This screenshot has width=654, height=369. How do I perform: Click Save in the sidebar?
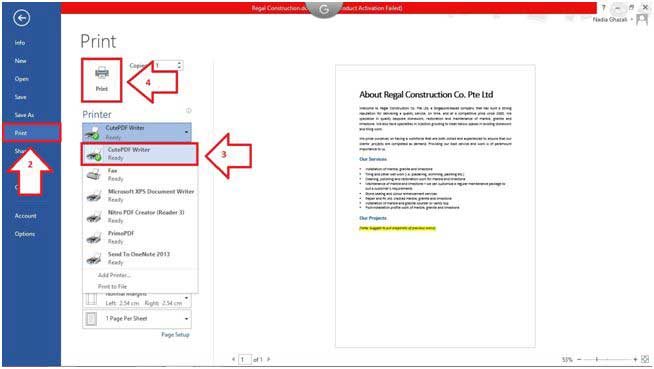20,97
